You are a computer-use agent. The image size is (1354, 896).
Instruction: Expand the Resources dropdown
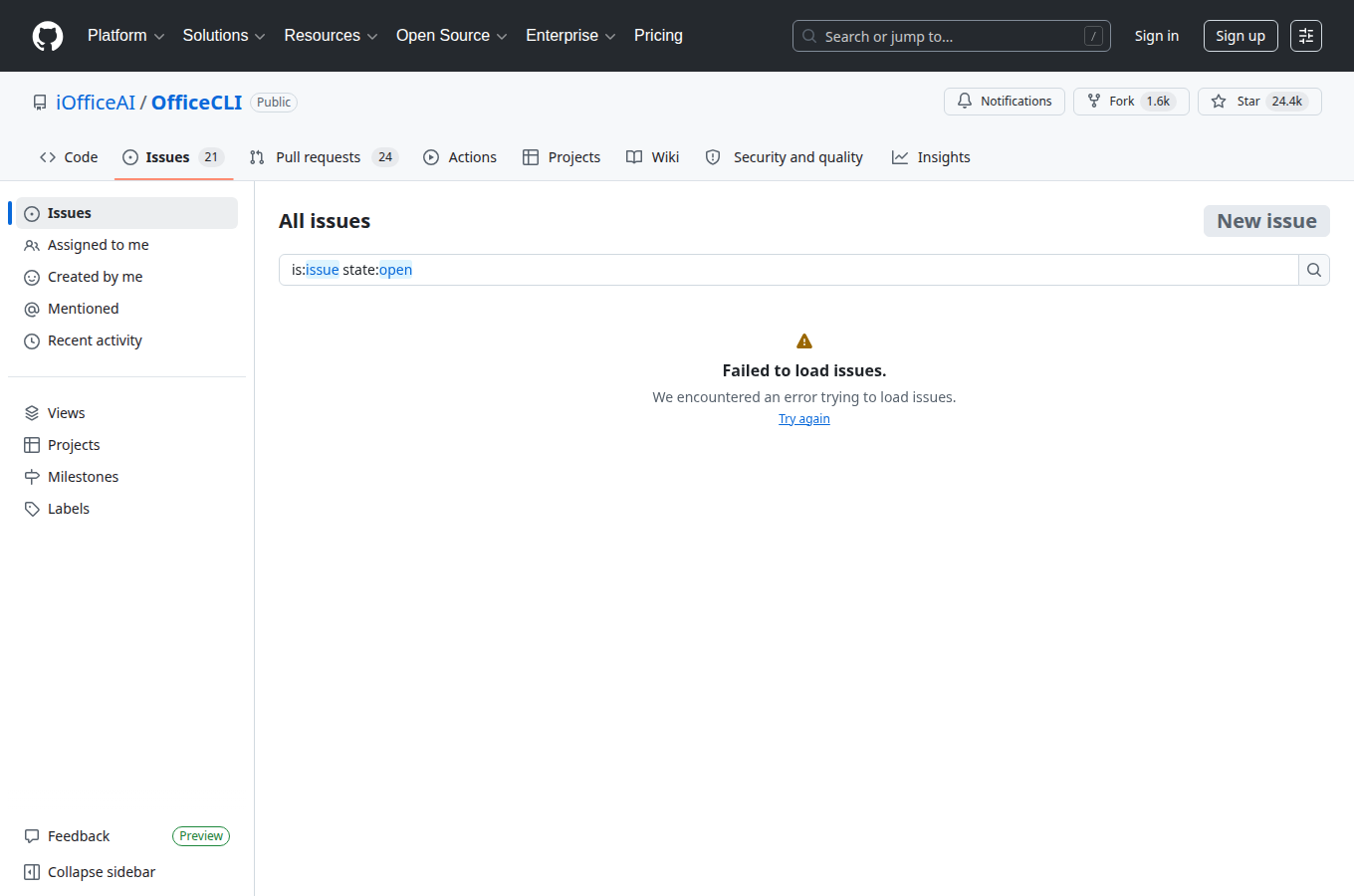click(x=331, y=36)
